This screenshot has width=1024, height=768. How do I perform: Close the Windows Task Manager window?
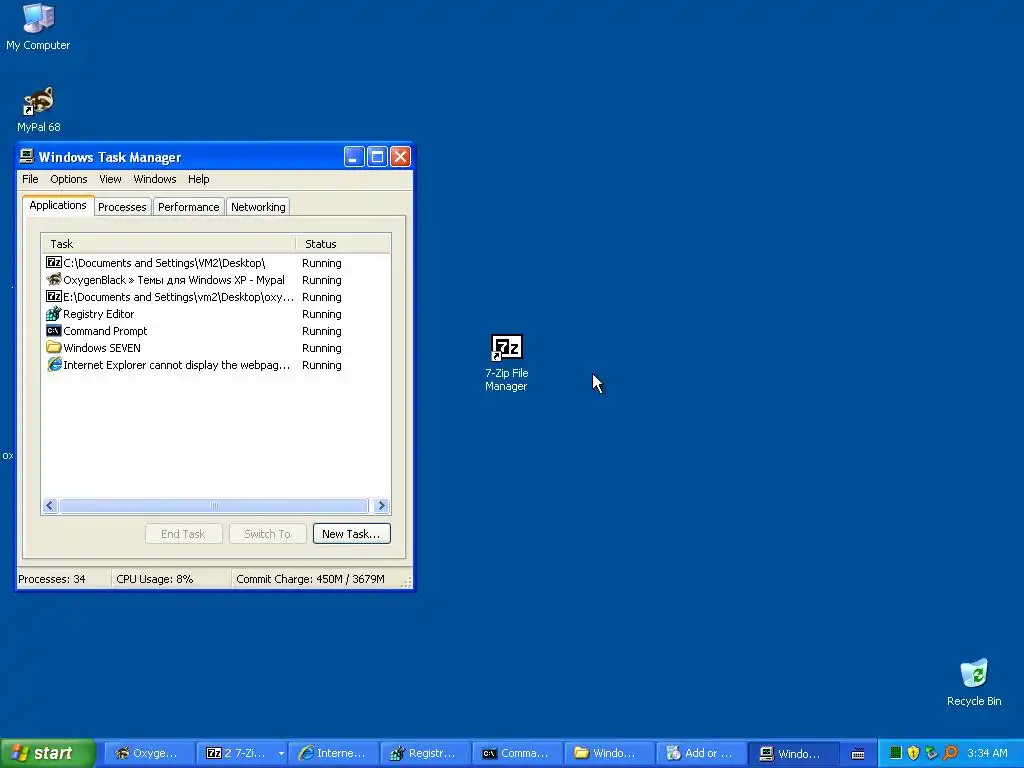(400, 157)
